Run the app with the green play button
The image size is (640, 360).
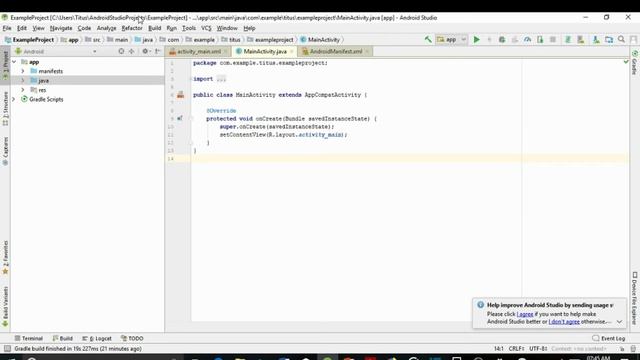(x=476, y=40)
